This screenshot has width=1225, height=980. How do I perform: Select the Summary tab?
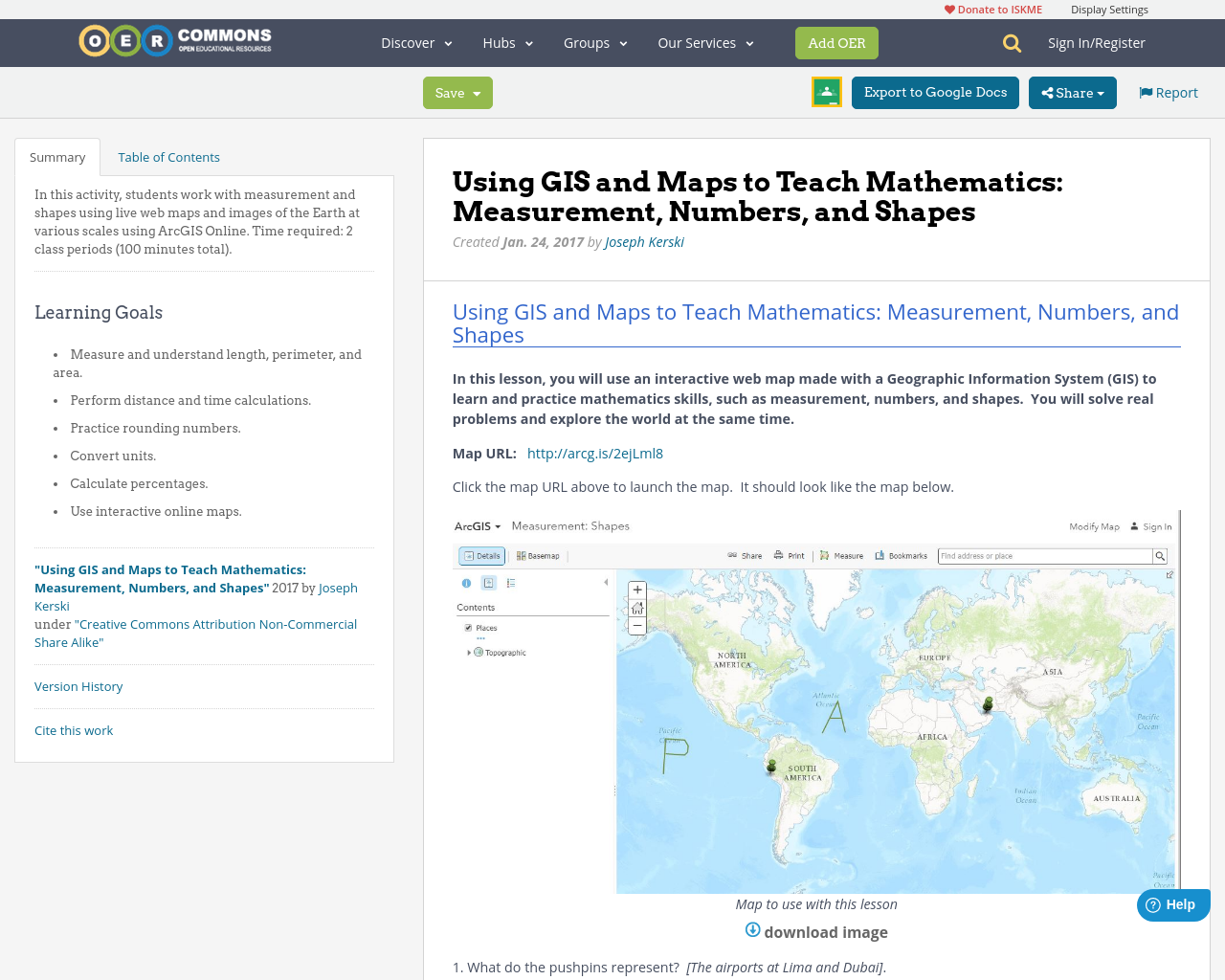pyautogui.click(x=56, y=155)
